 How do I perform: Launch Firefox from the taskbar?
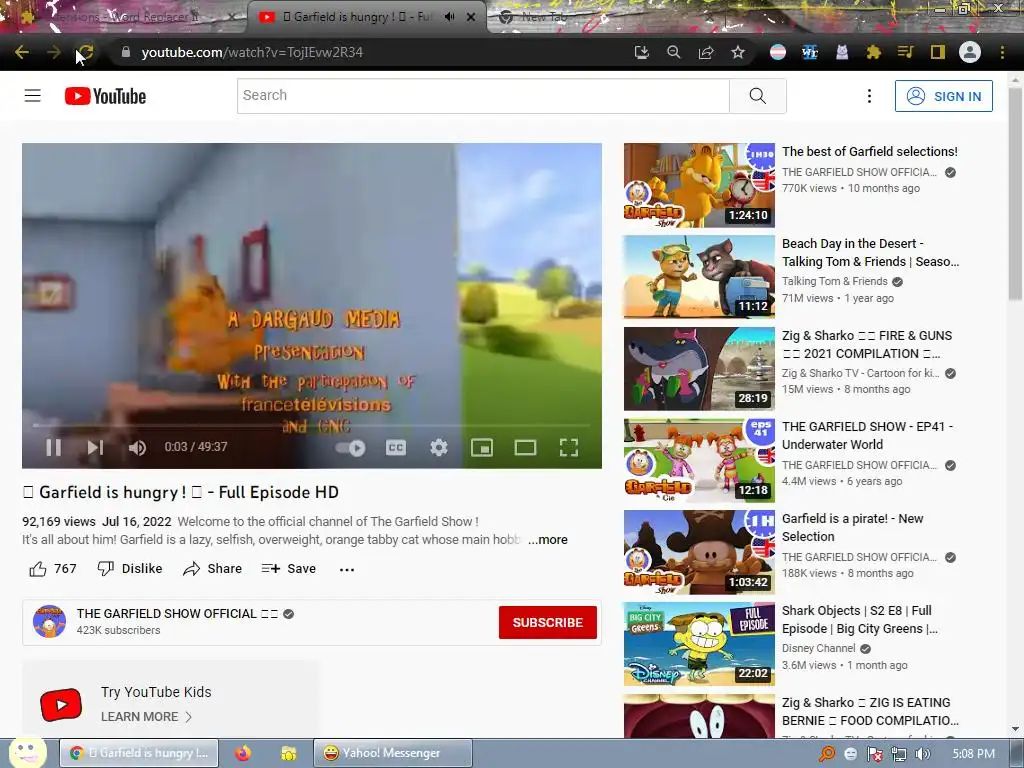click(x=243, y=753)
